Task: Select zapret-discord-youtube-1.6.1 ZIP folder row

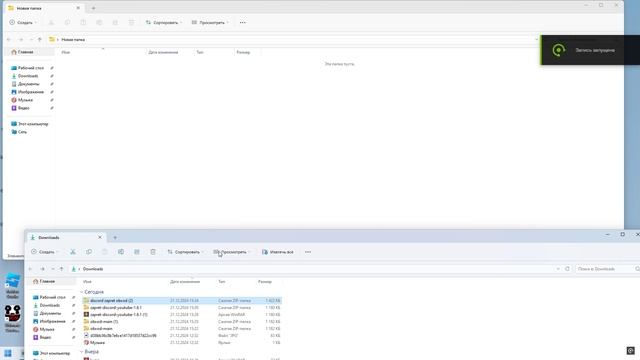Action: (x=182, y=307)
